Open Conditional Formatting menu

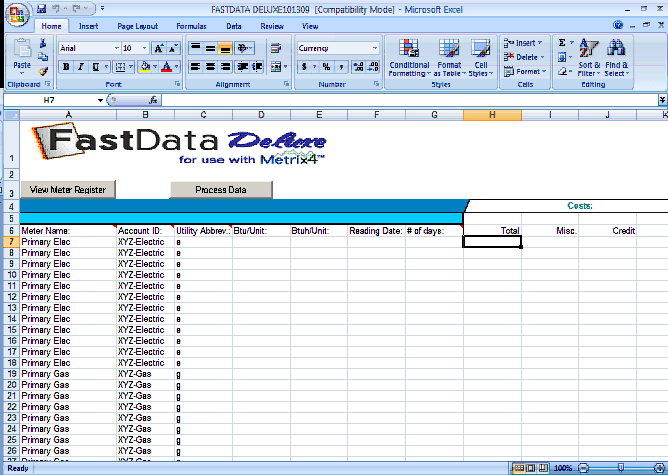pos(409,58)
